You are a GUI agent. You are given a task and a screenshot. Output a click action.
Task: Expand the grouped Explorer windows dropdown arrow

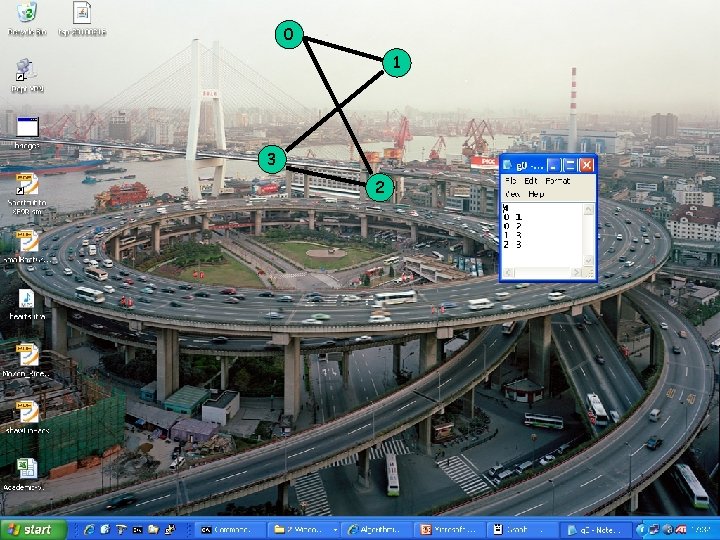(335, 530)
